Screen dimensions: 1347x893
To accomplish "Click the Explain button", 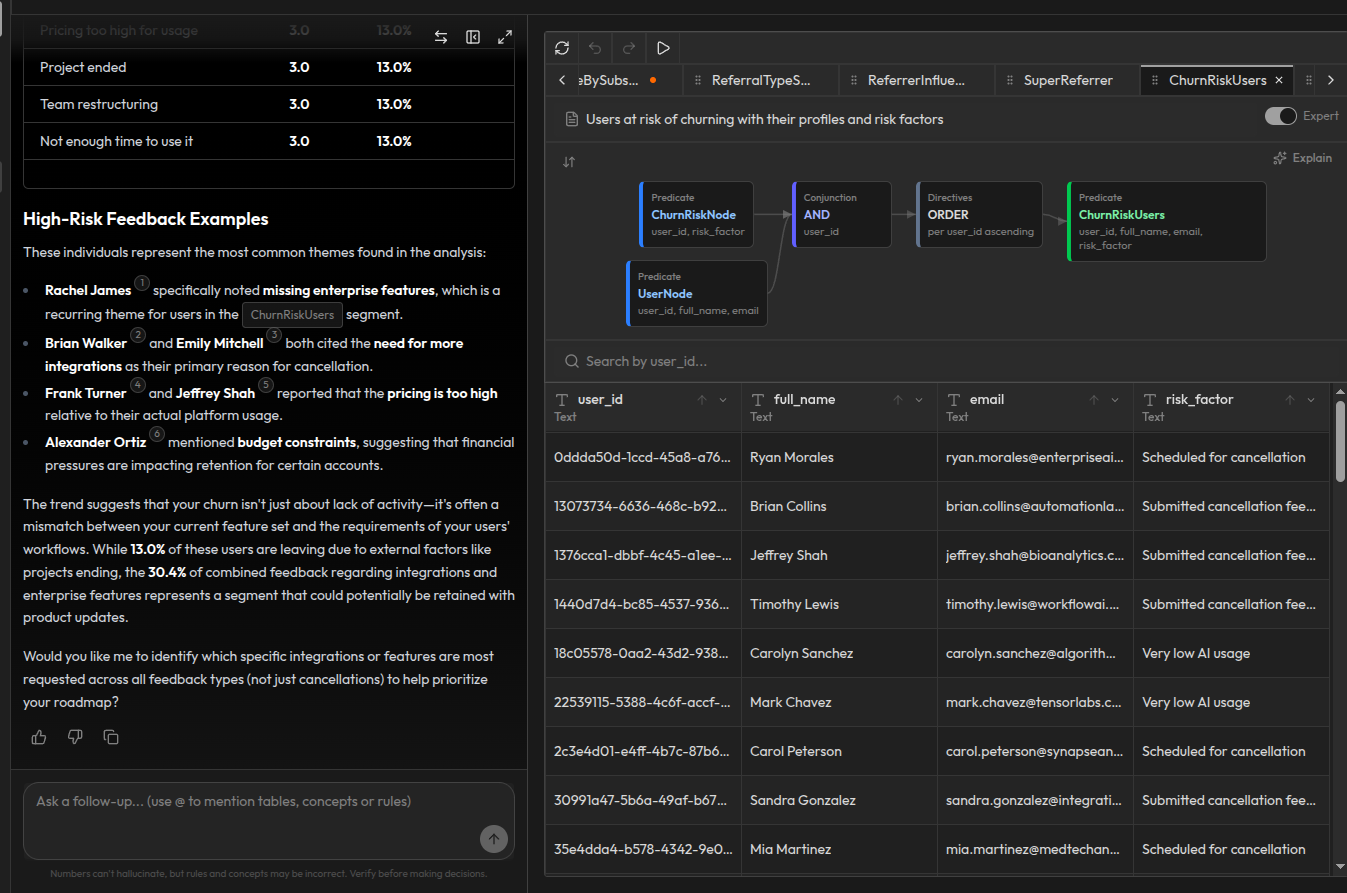I will (1302, 157).
